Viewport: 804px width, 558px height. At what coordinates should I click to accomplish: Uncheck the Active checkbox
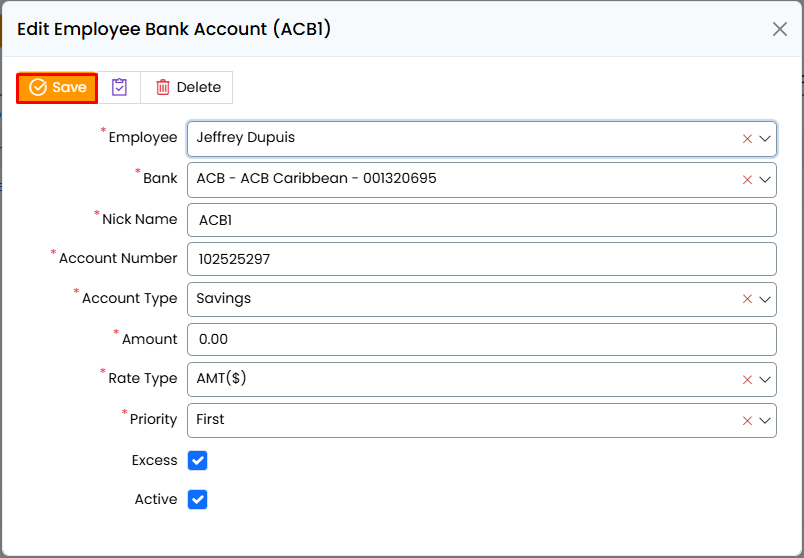click(197, 499)
